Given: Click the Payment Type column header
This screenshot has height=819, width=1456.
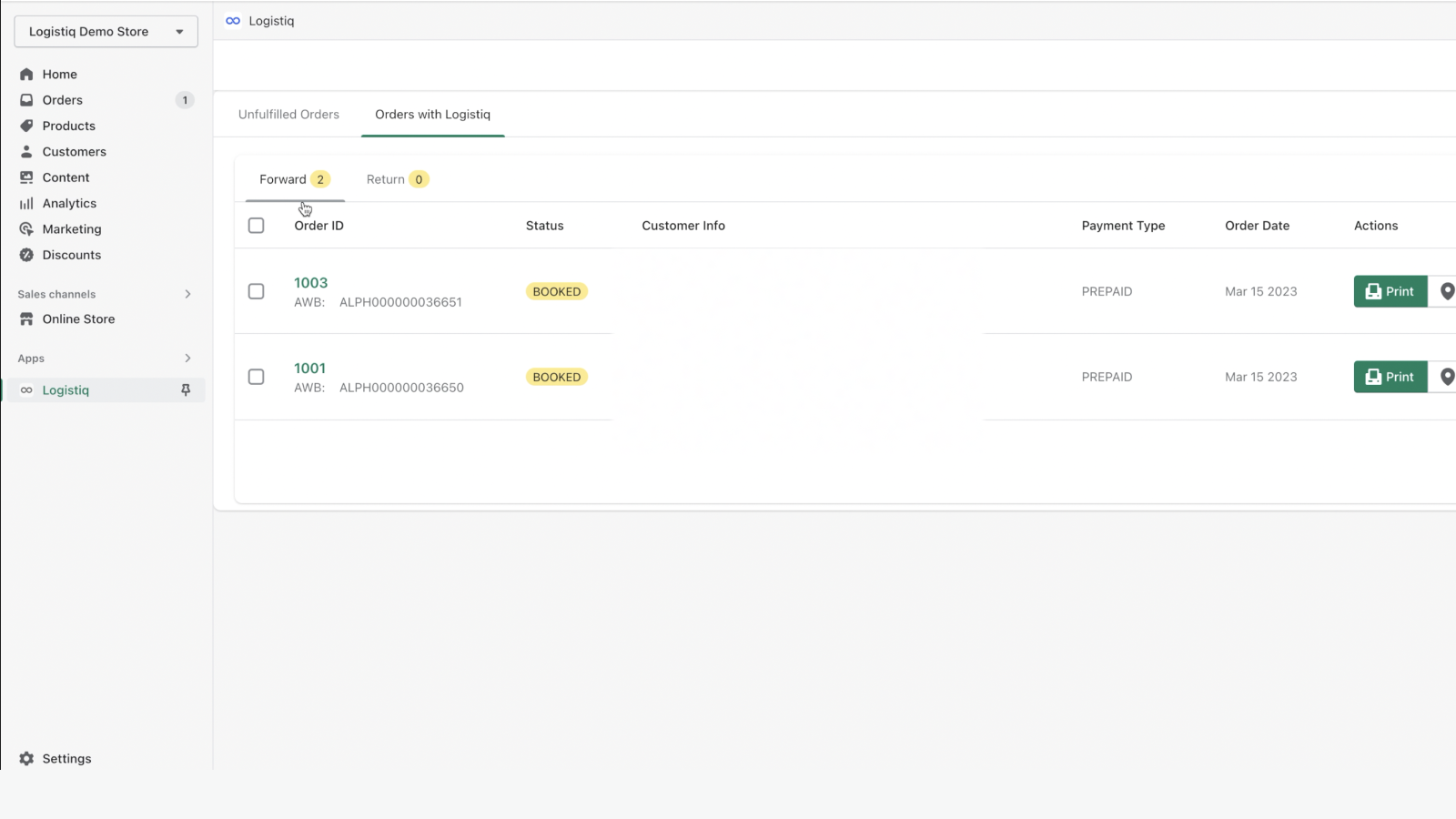Looking at the screenshot, I should (x=1123, y=226).
